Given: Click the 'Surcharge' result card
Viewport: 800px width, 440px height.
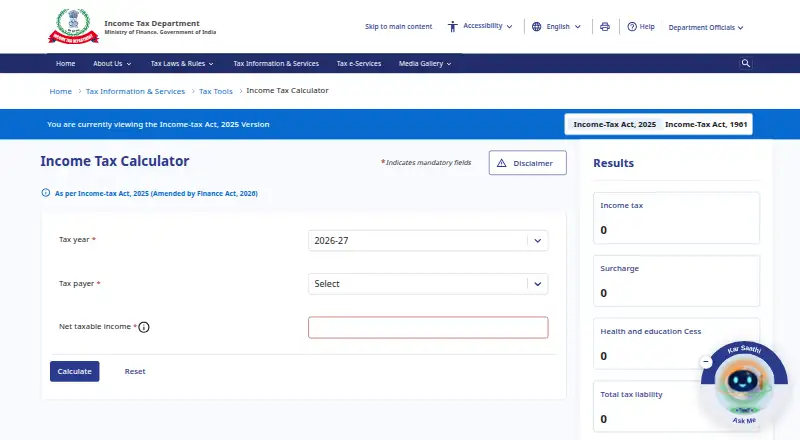Looking at the screenshot, I should point(676,281).
